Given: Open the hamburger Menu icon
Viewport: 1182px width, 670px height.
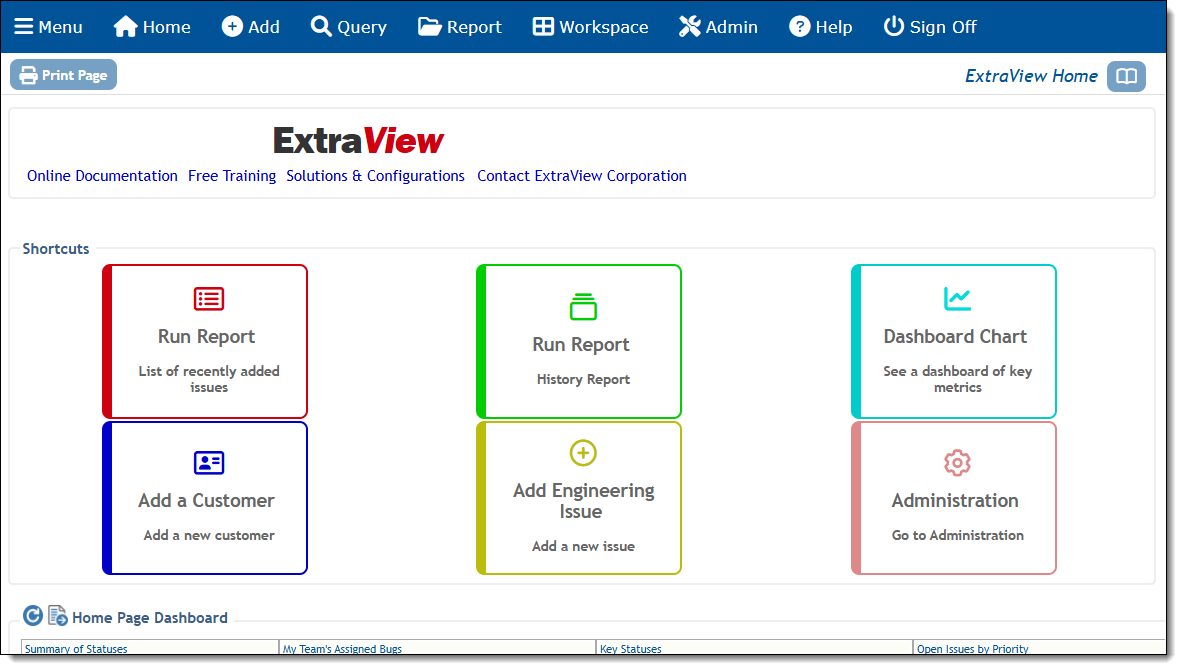Looking at the screenshot, I should coord(23,27).
